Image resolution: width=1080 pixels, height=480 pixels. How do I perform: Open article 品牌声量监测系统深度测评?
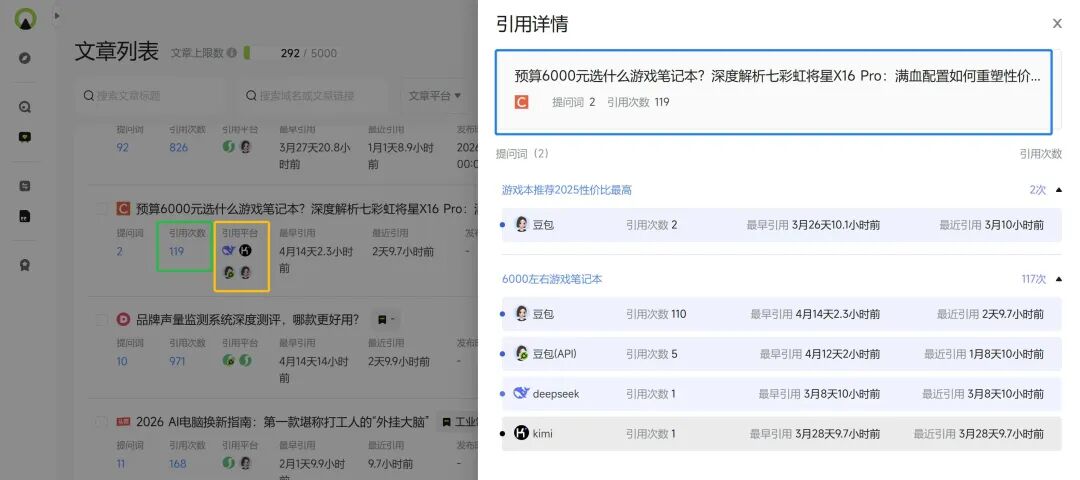[x=248, y=320]
